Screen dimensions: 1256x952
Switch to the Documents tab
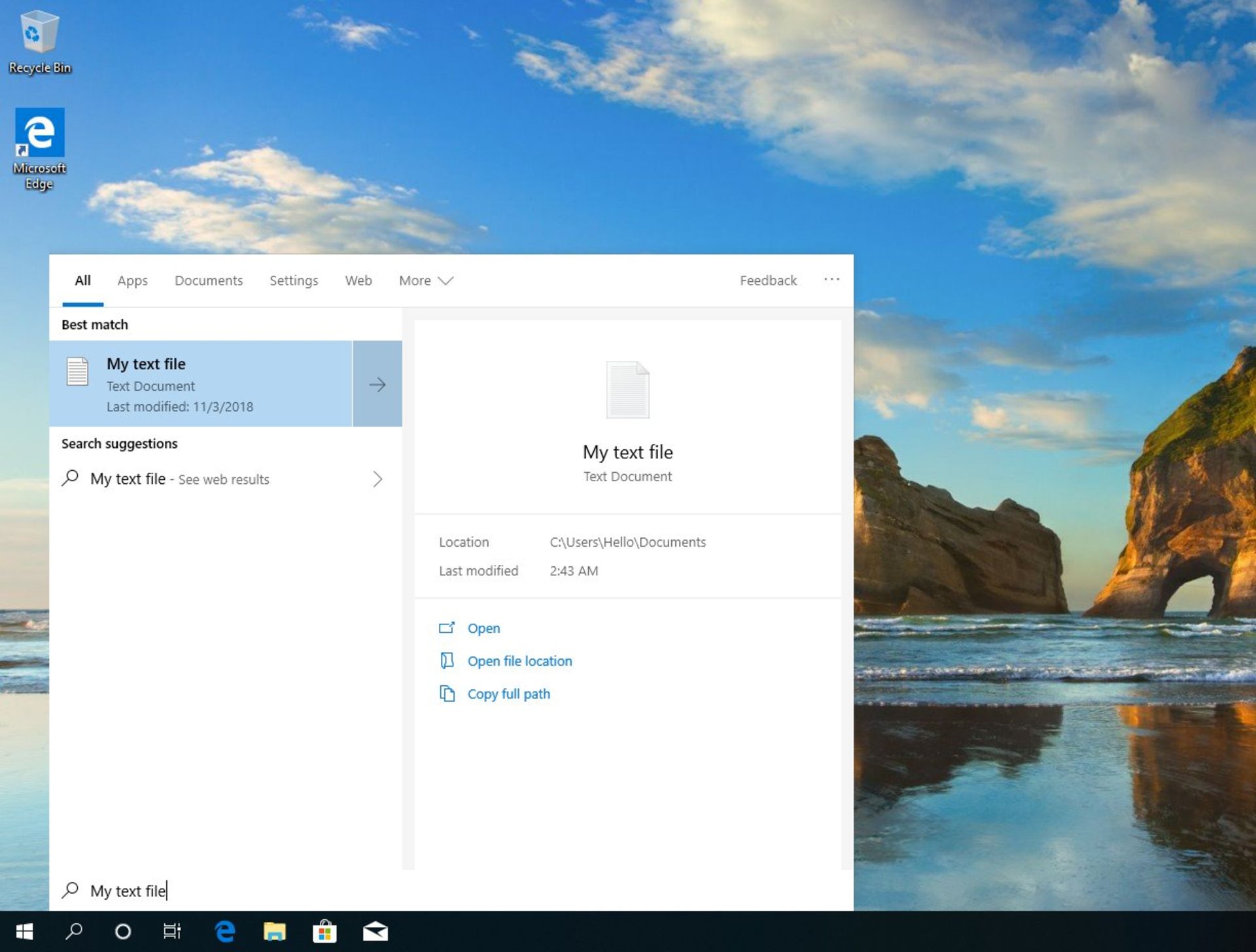208,280
